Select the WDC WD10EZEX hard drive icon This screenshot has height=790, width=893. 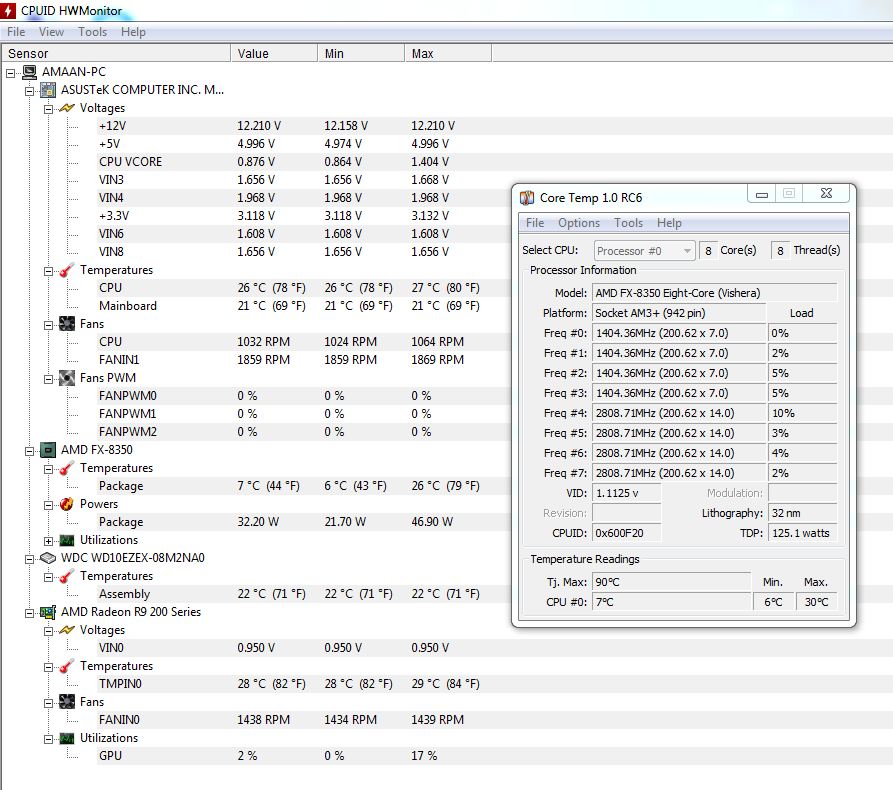48,558
